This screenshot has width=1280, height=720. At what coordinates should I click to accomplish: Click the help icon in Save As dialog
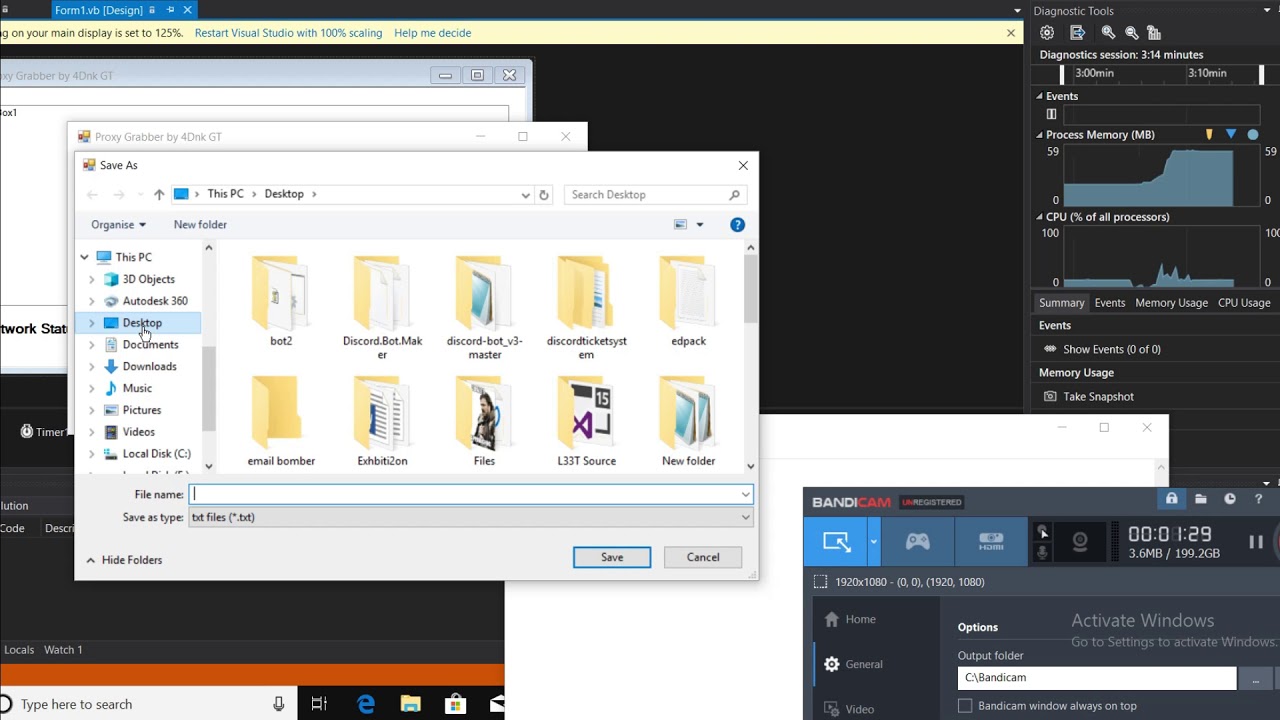(737, 225)
